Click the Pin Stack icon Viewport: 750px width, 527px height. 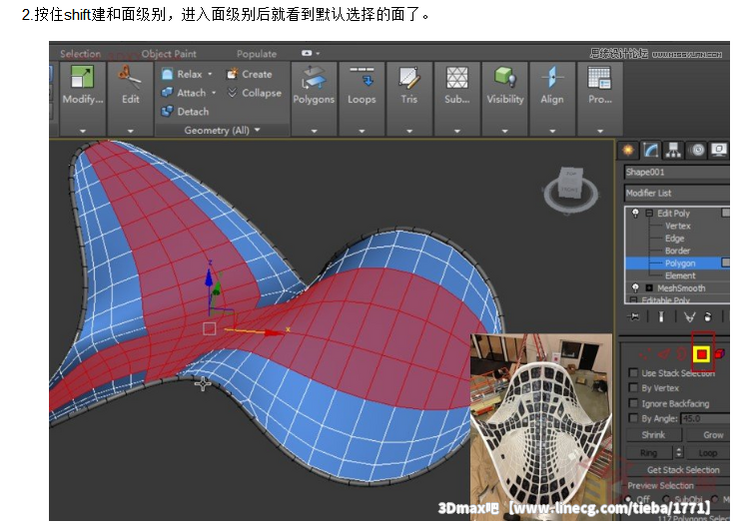click(x=634, y=317)
